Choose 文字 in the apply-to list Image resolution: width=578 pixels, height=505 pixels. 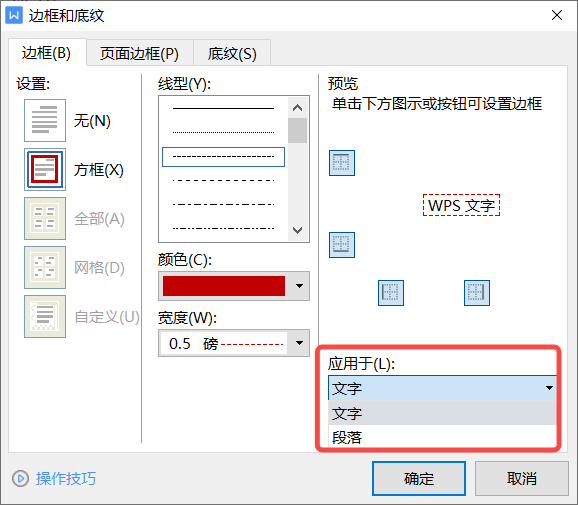coord(442,413)
